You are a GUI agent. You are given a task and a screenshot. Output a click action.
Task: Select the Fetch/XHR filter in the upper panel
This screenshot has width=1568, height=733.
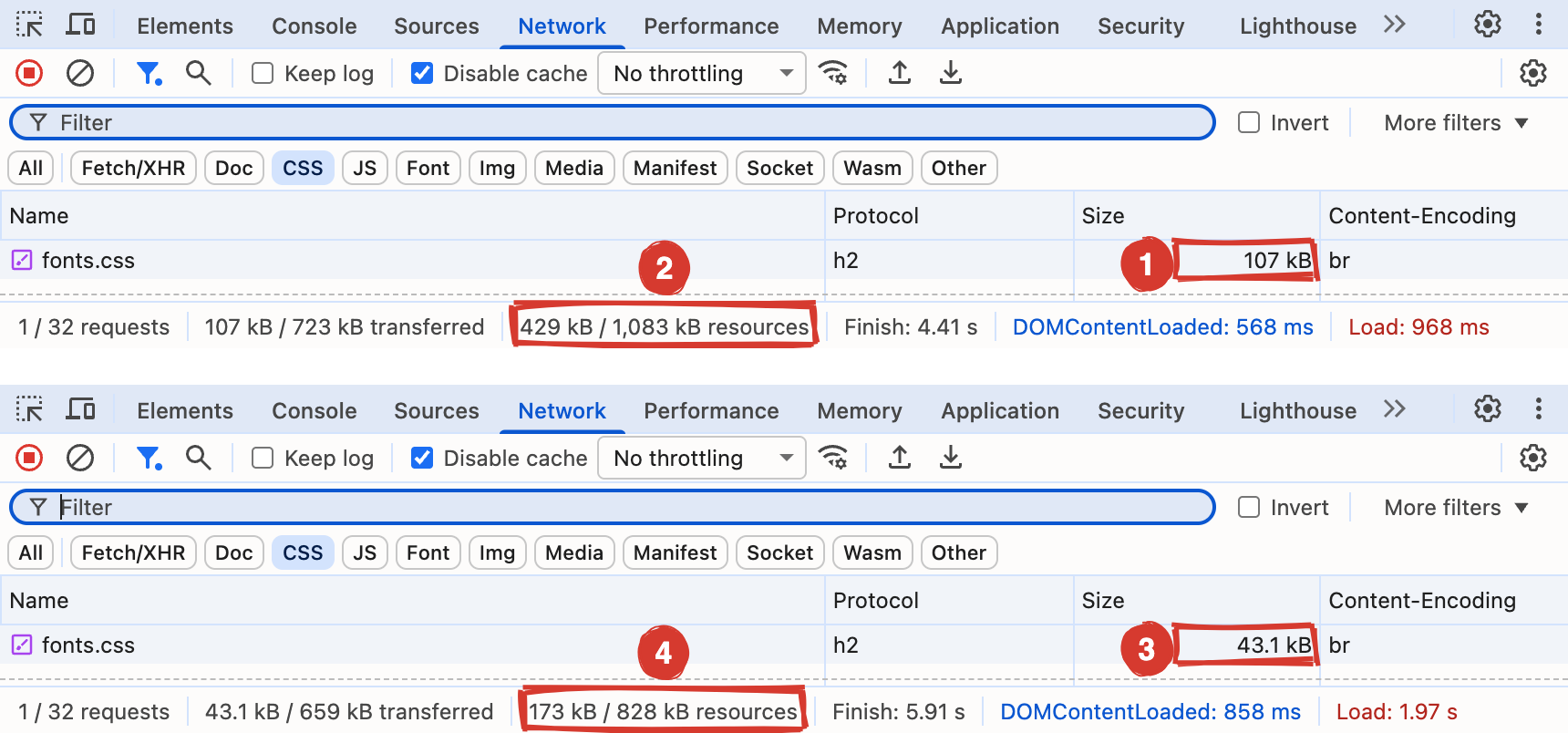click(x=133, y=168)
